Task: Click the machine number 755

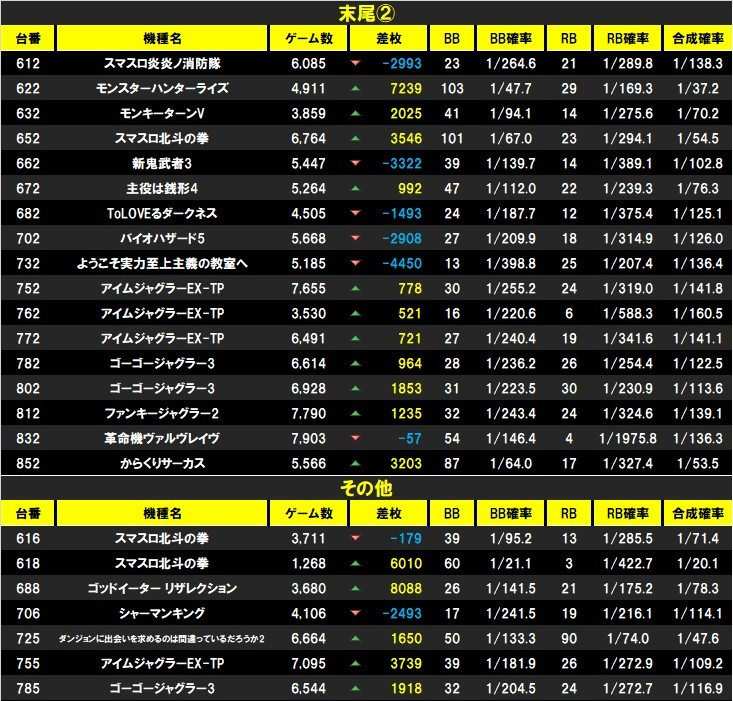Action: coord(28,663)
